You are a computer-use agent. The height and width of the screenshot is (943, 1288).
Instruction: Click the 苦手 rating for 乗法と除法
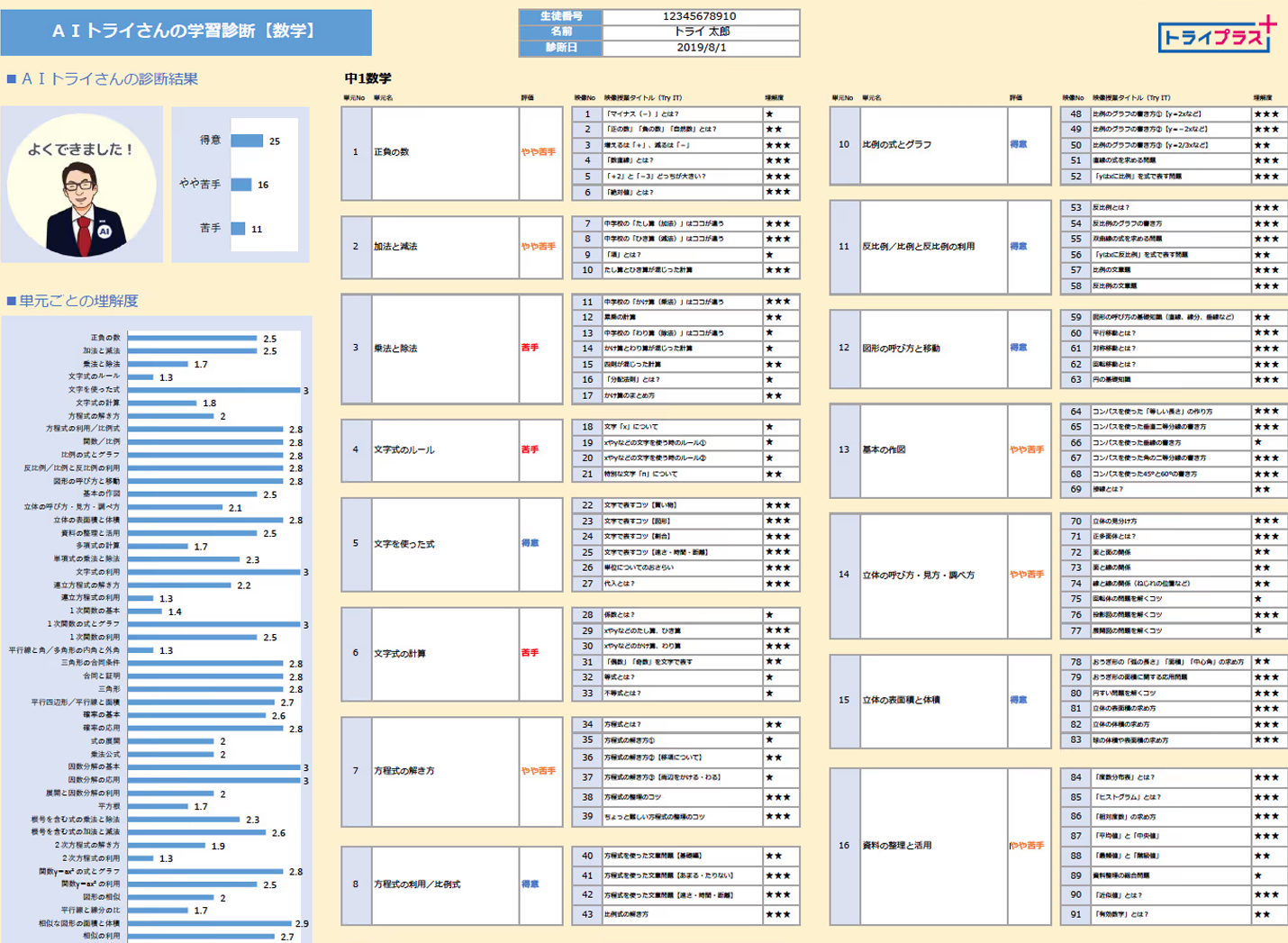[530, 348]
